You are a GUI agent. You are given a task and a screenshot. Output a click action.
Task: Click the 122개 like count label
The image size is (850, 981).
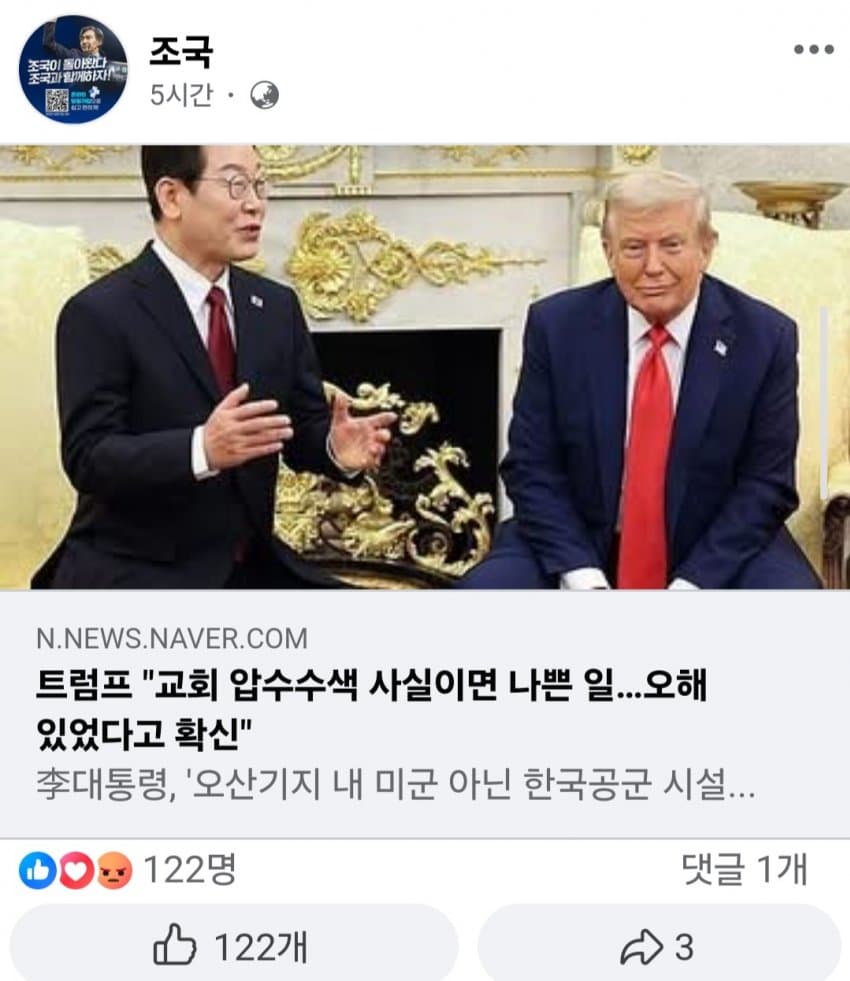pos(261,947)
